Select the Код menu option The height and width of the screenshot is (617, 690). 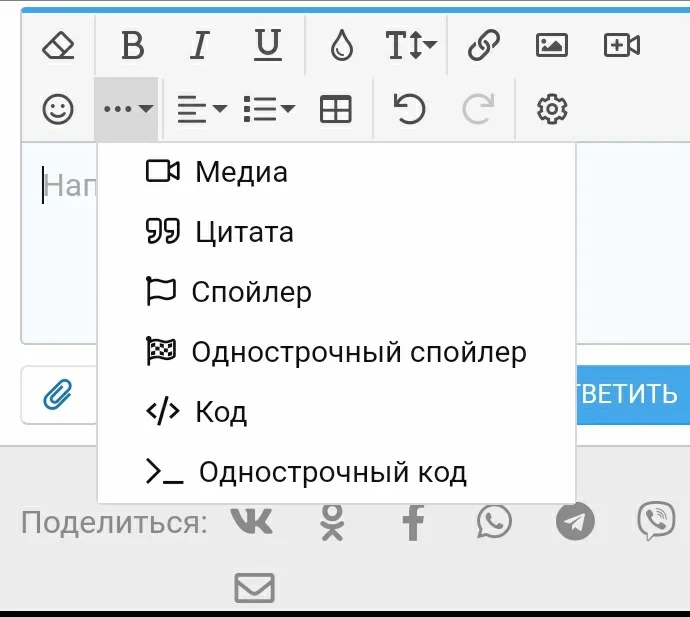(221, 412)
